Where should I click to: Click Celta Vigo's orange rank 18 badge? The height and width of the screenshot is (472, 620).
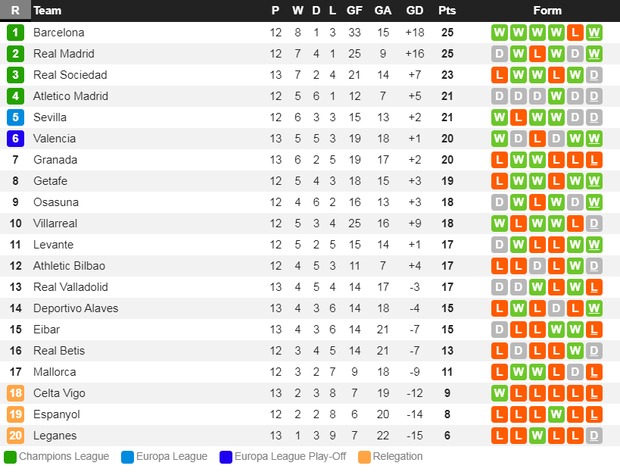tap(15, 393)
